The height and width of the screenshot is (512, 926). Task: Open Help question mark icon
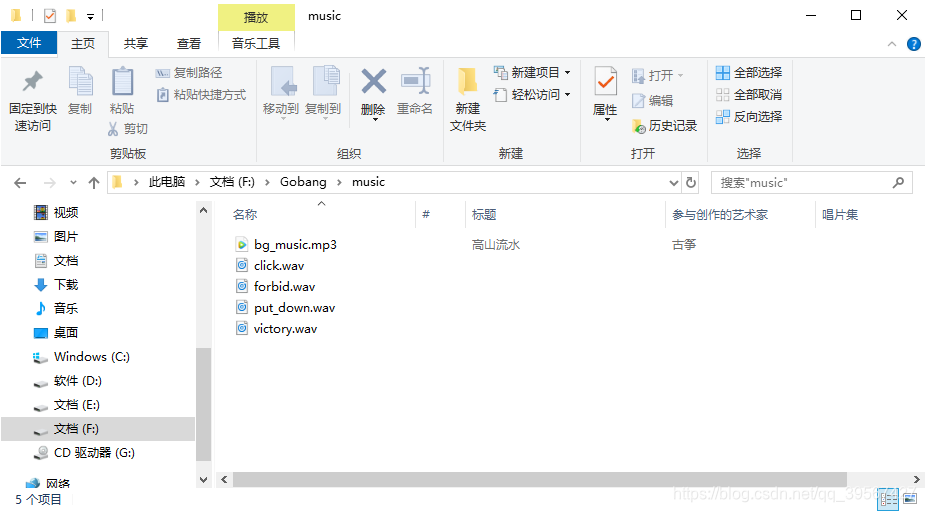[914, 44]
